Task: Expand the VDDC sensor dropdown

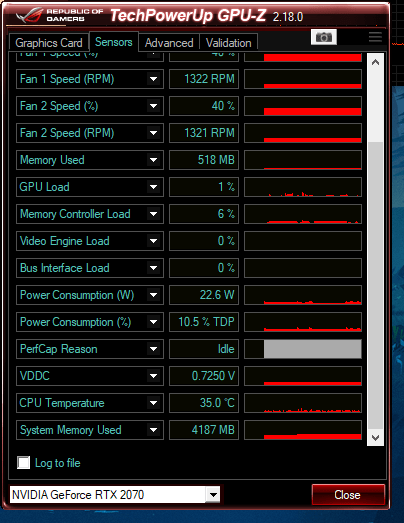Action: tap(153, 376)
